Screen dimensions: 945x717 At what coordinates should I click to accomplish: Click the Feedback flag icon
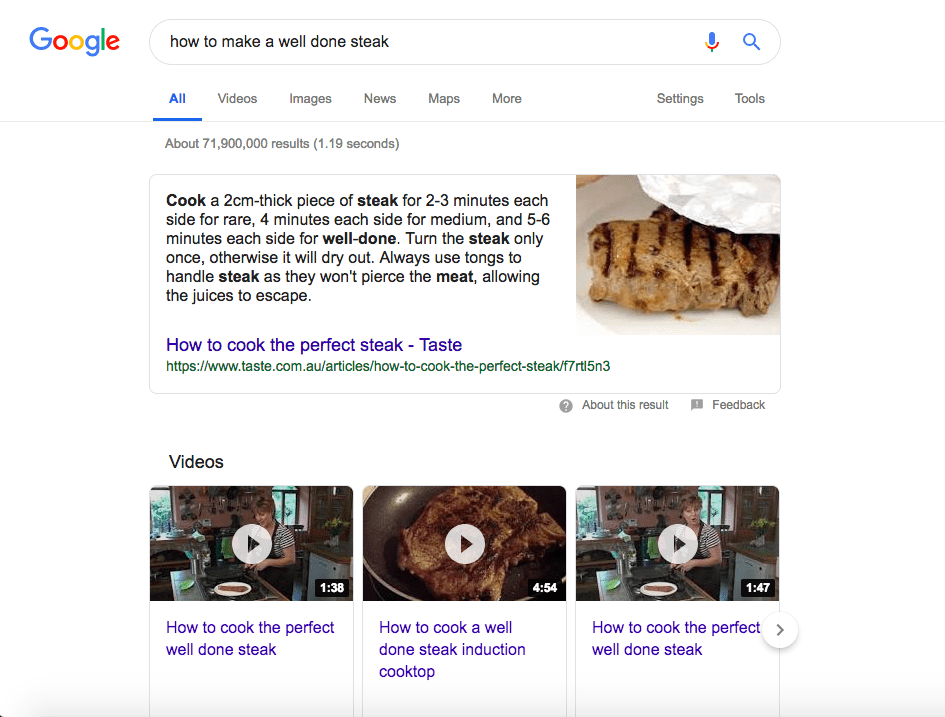point(697,404)
